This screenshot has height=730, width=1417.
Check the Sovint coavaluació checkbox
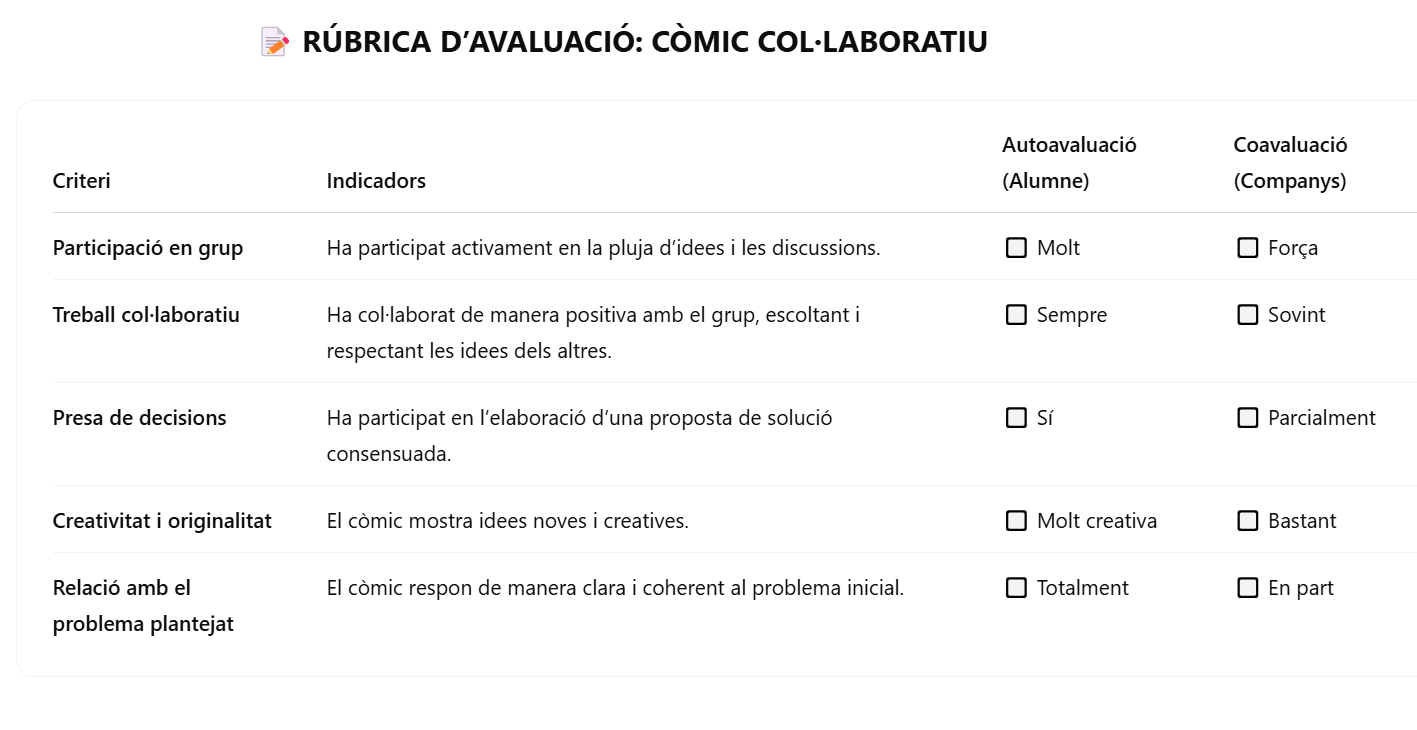(1247, 315)
